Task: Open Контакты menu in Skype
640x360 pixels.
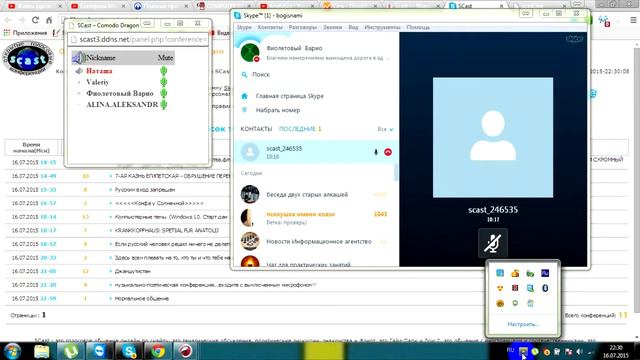Action: pyautogui.click(x=270, y=27)
